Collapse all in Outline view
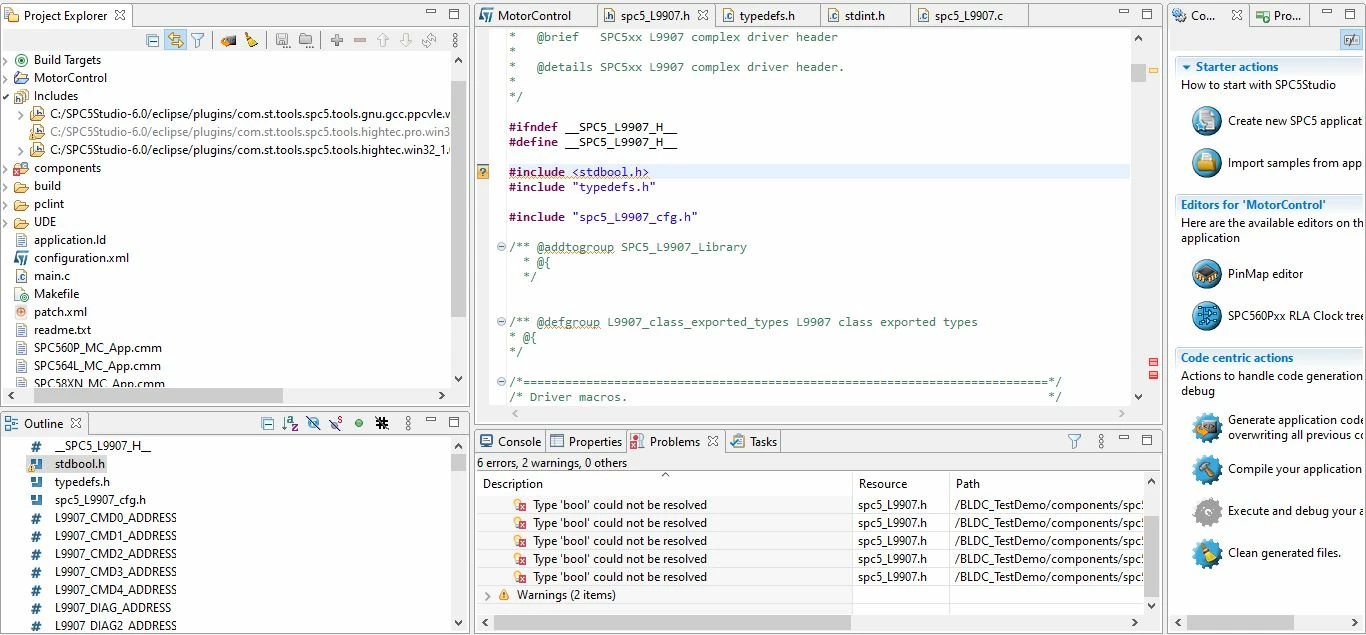The height and width of the screenshot is (635, 1366). pos(267,423)
